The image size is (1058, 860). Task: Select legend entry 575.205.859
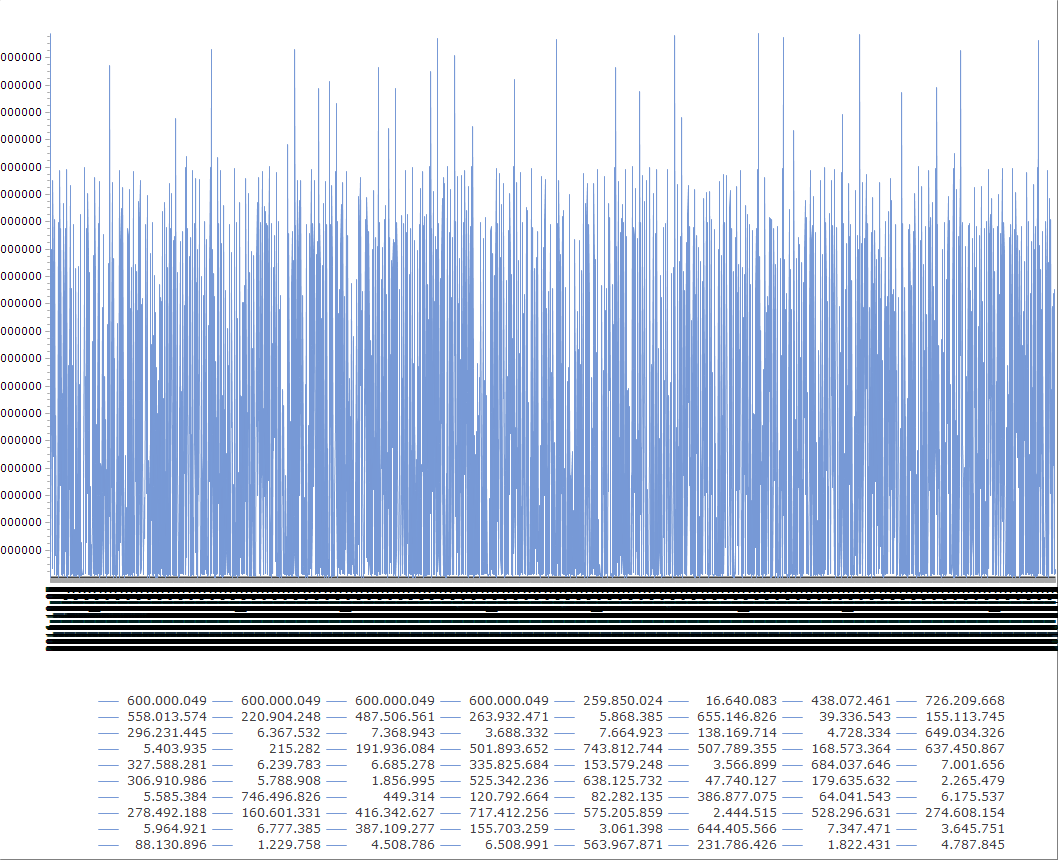click(x=623, y=813)
